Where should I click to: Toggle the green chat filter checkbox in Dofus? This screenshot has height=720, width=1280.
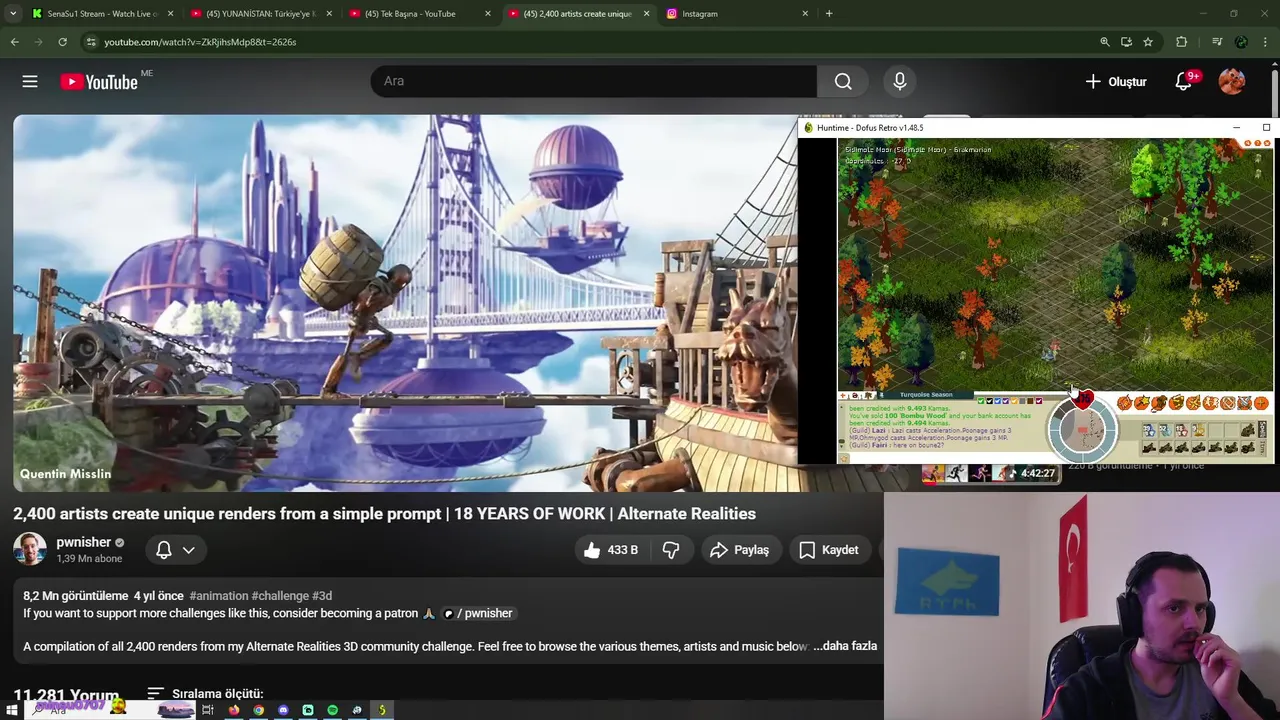click(981, 401)
